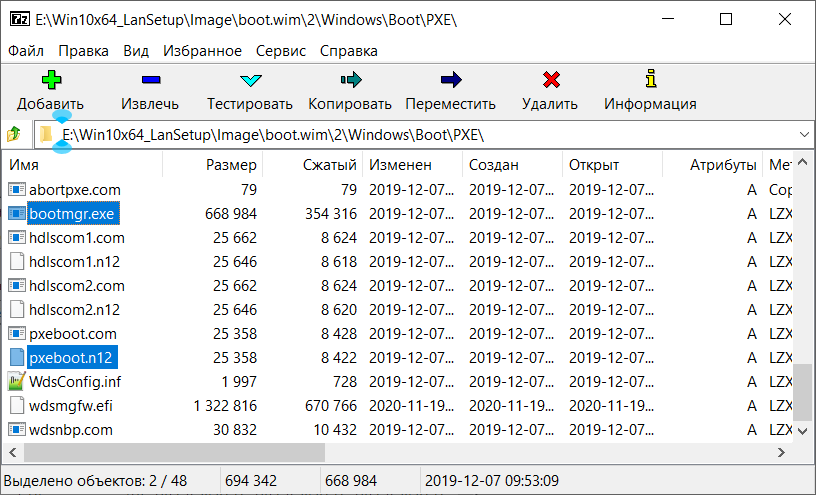
Task: Go up one folder level icon
Action: pyautogui.click(x=14, y=135)
